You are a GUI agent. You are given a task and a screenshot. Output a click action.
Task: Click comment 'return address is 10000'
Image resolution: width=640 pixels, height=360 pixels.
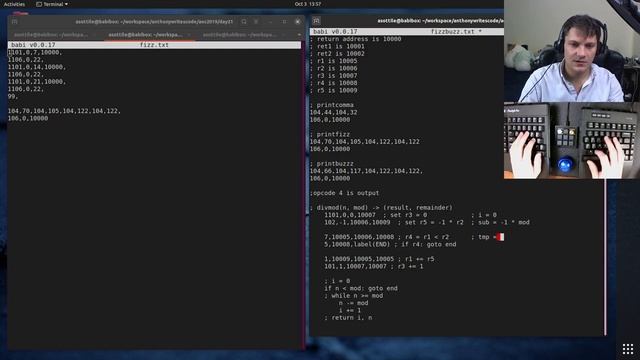tap(356, 39)
